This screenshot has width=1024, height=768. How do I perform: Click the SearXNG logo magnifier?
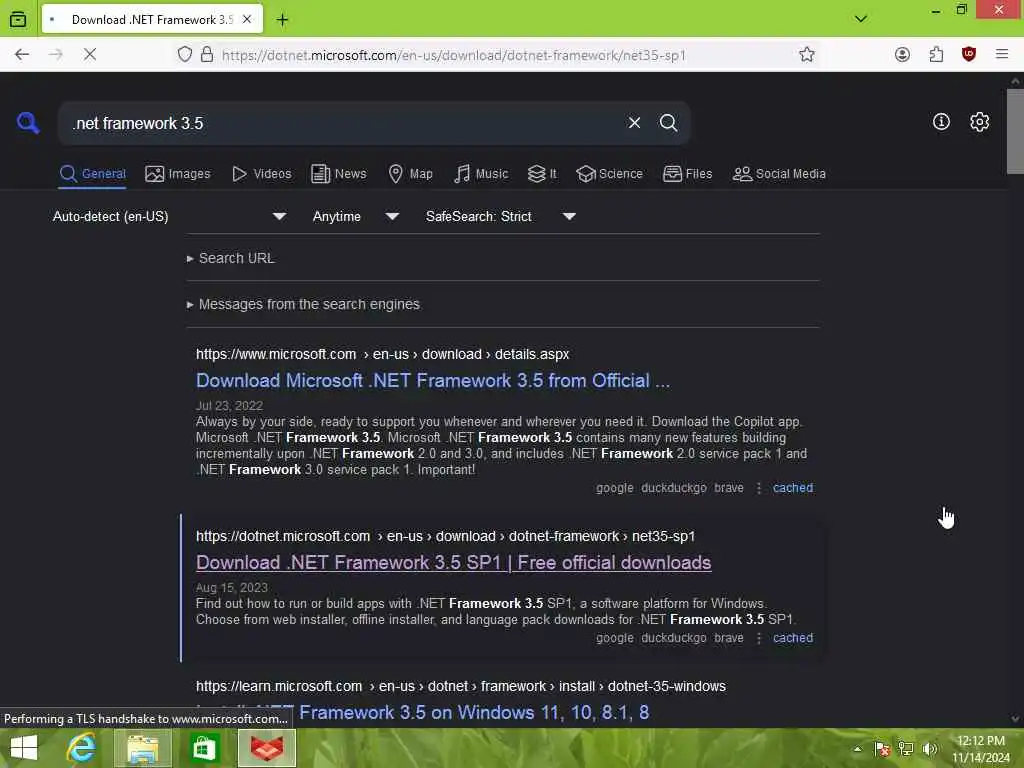click(28, 123)
